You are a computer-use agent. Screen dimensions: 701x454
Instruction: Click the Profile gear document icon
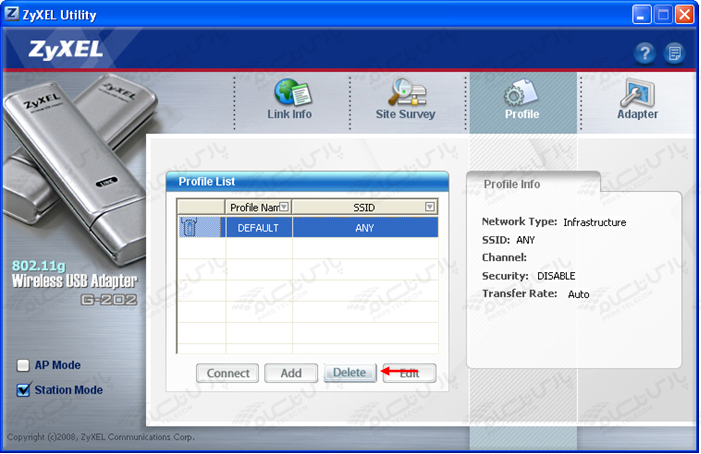[521, 92]
